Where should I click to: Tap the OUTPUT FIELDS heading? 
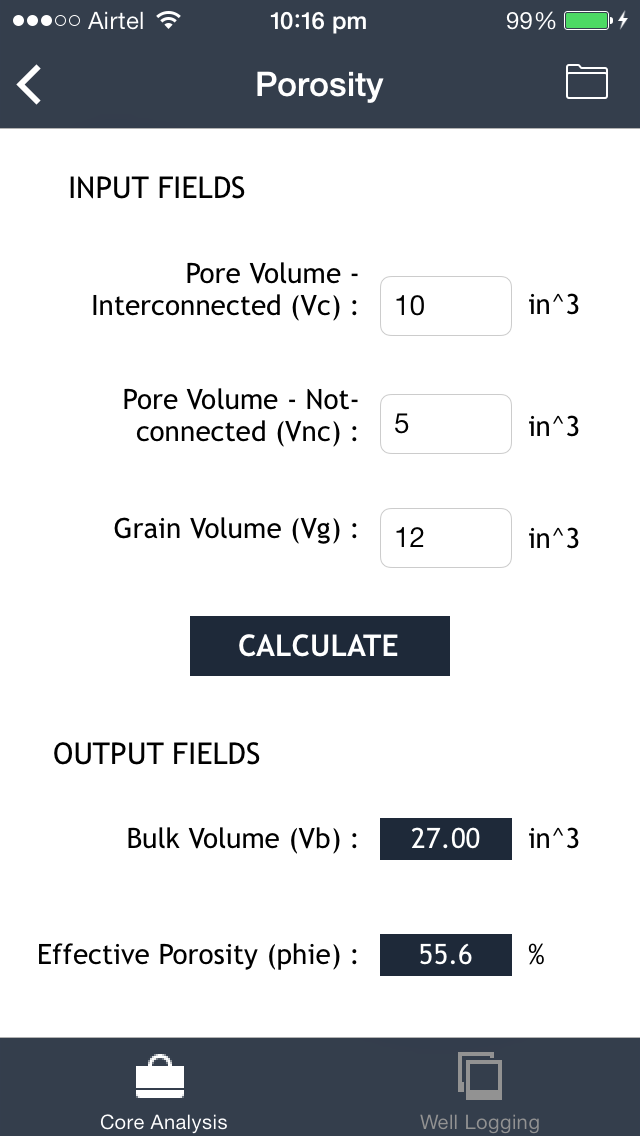point(157,754)
